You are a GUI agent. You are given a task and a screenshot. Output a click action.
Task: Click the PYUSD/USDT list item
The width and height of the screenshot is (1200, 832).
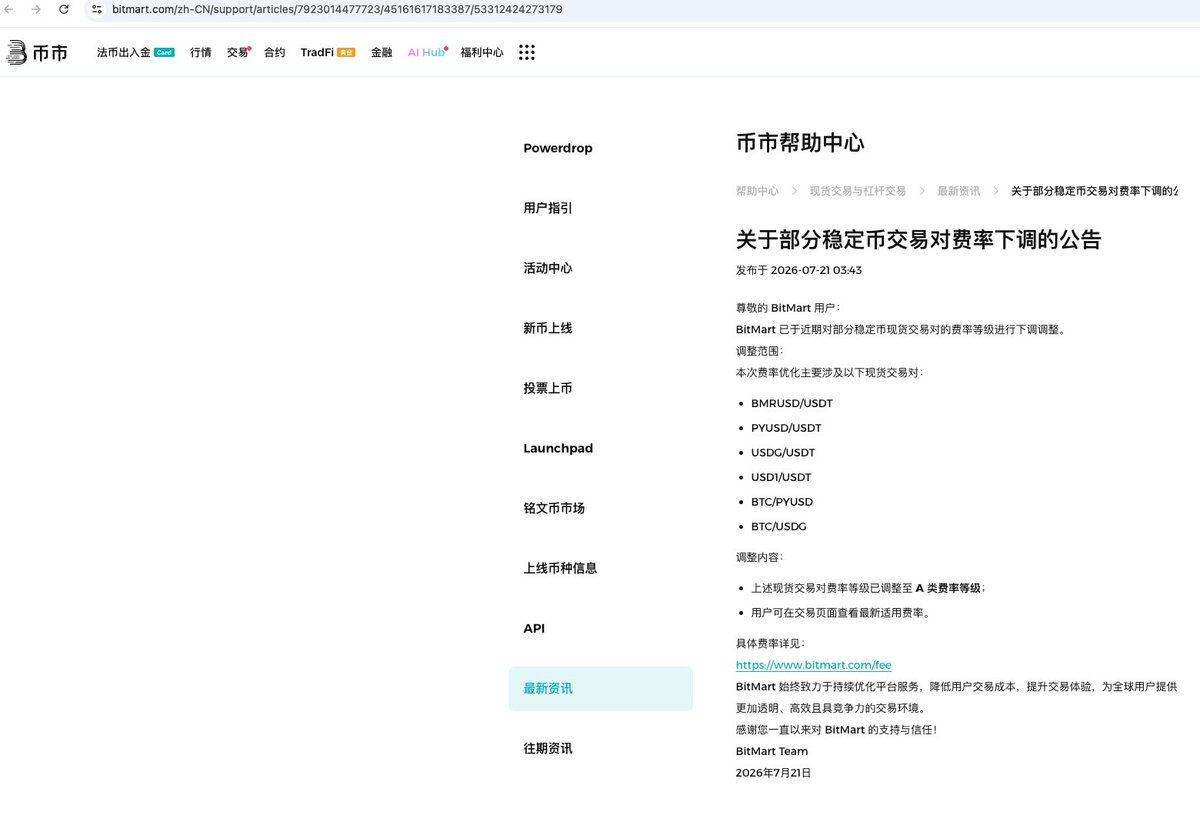point(785,428)
